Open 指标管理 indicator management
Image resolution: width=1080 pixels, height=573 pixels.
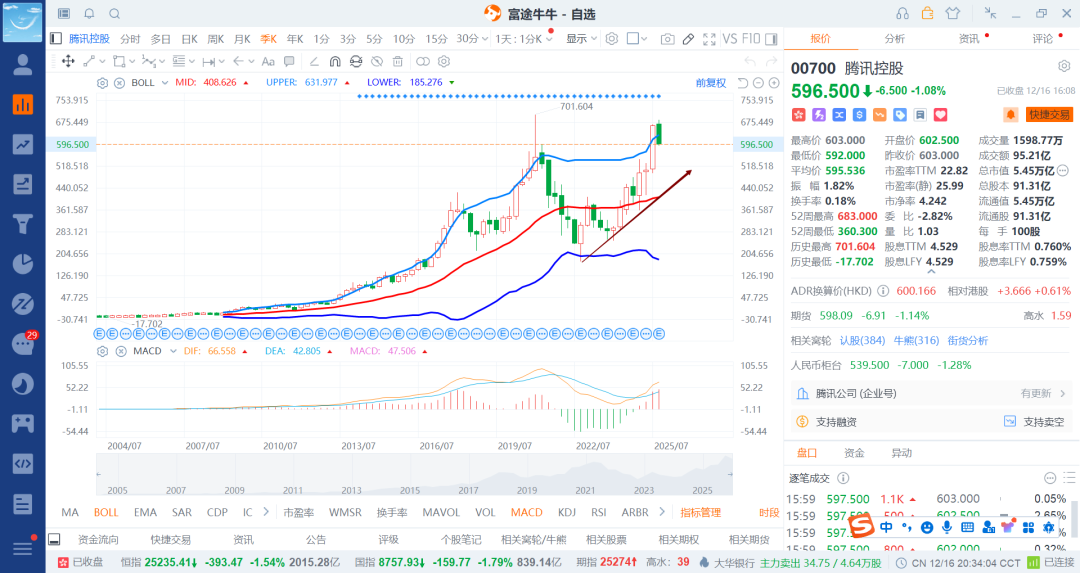[700, 512]
